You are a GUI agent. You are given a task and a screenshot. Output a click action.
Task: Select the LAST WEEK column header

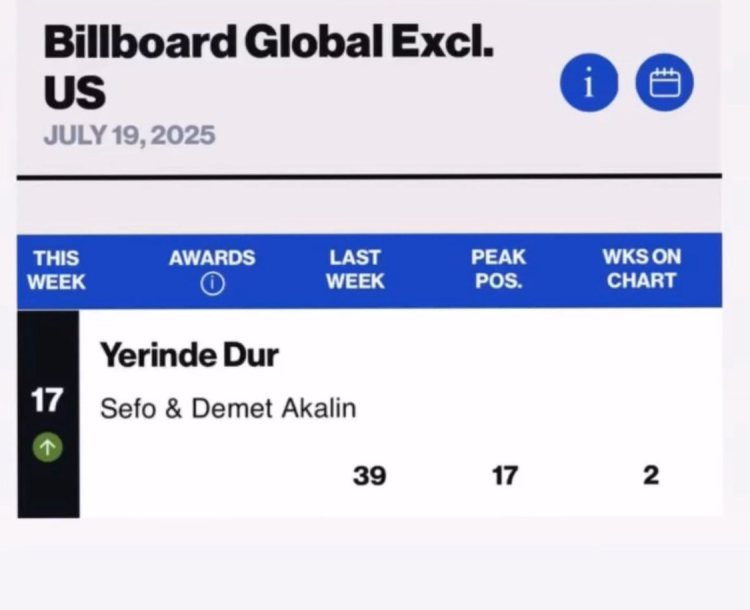[x=355, y=269]
